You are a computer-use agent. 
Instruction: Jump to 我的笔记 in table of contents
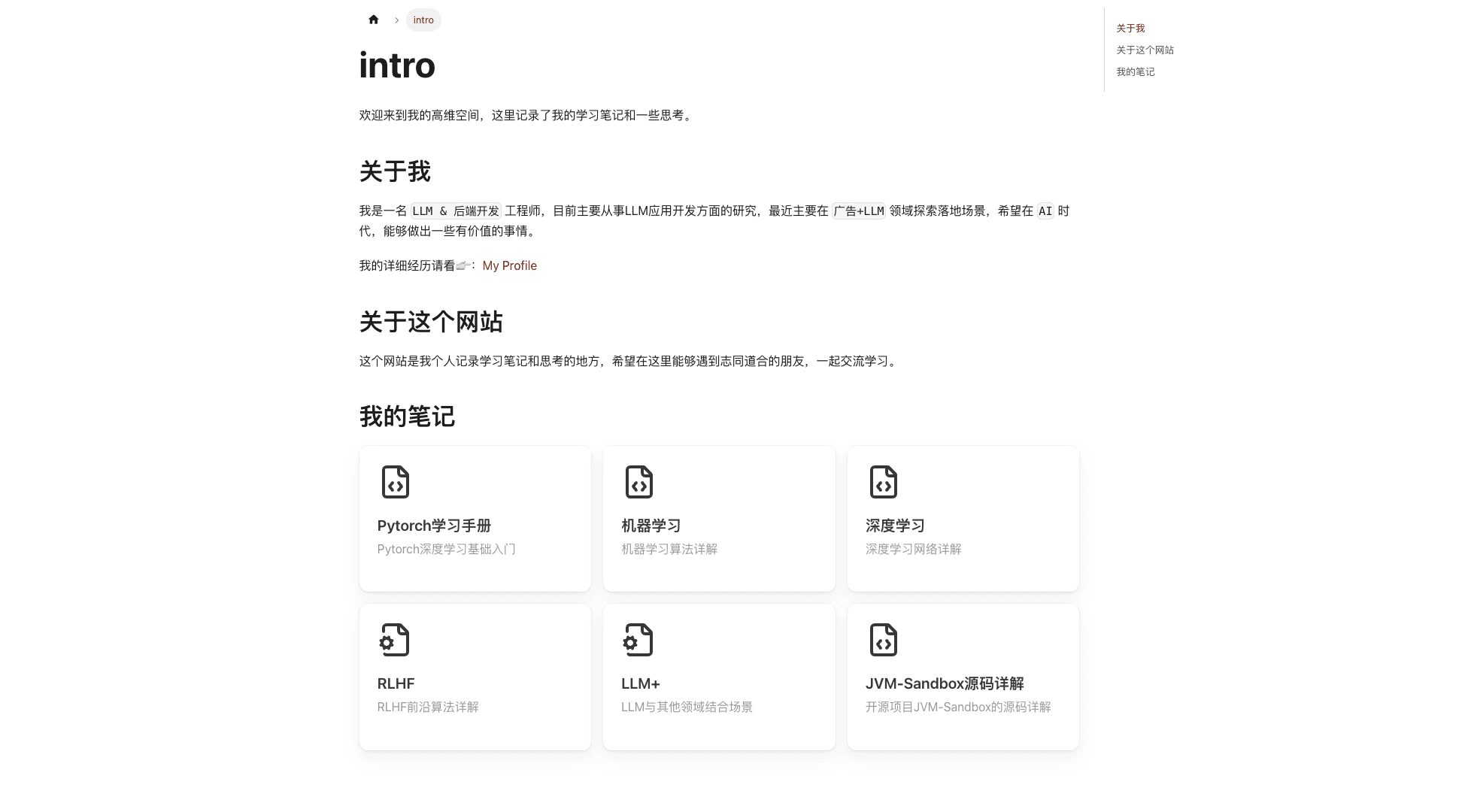click(x=1135, y=72)
